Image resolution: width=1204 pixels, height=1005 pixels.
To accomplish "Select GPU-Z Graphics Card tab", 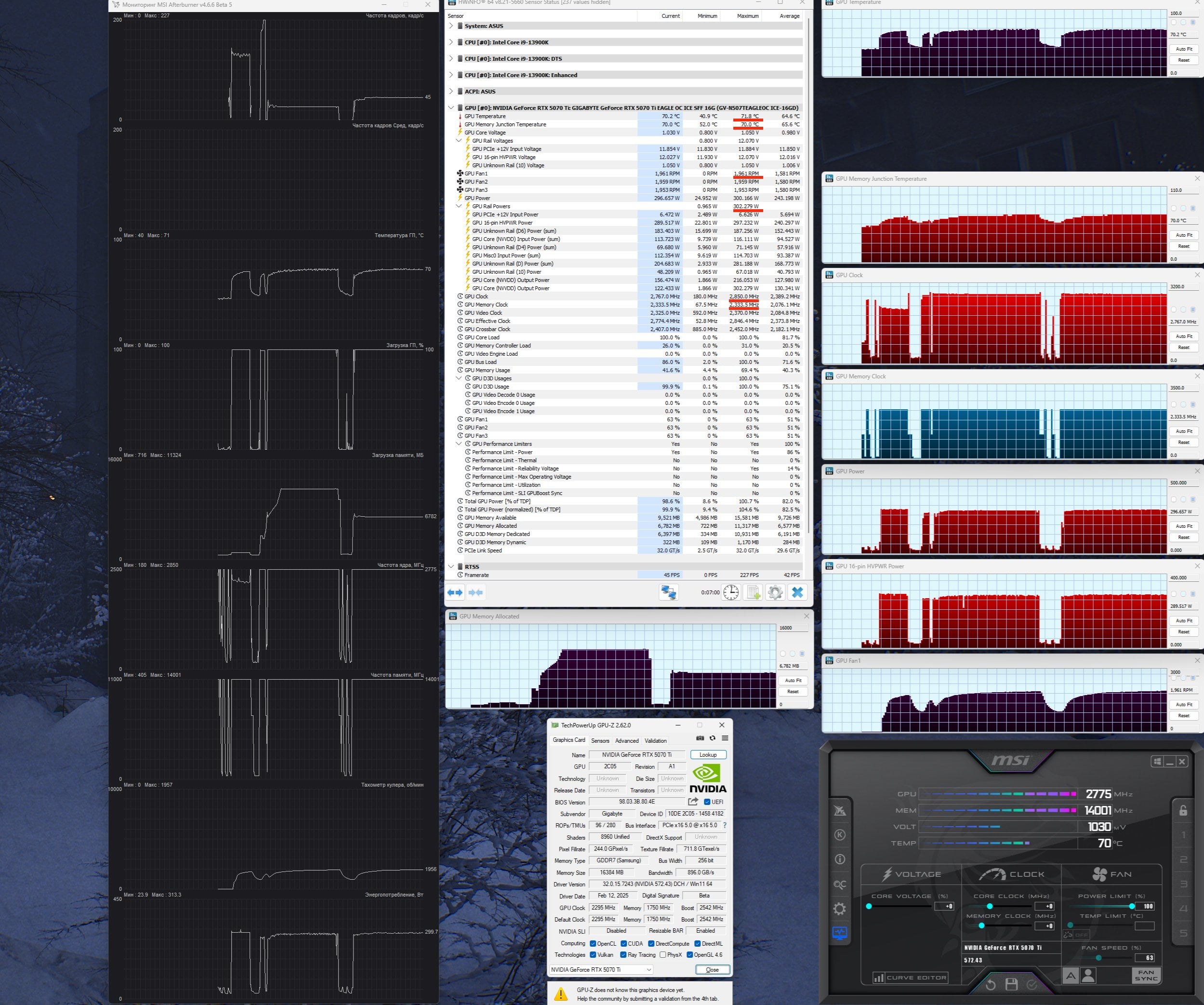I will pyautogui.click(x=569, y=740).
